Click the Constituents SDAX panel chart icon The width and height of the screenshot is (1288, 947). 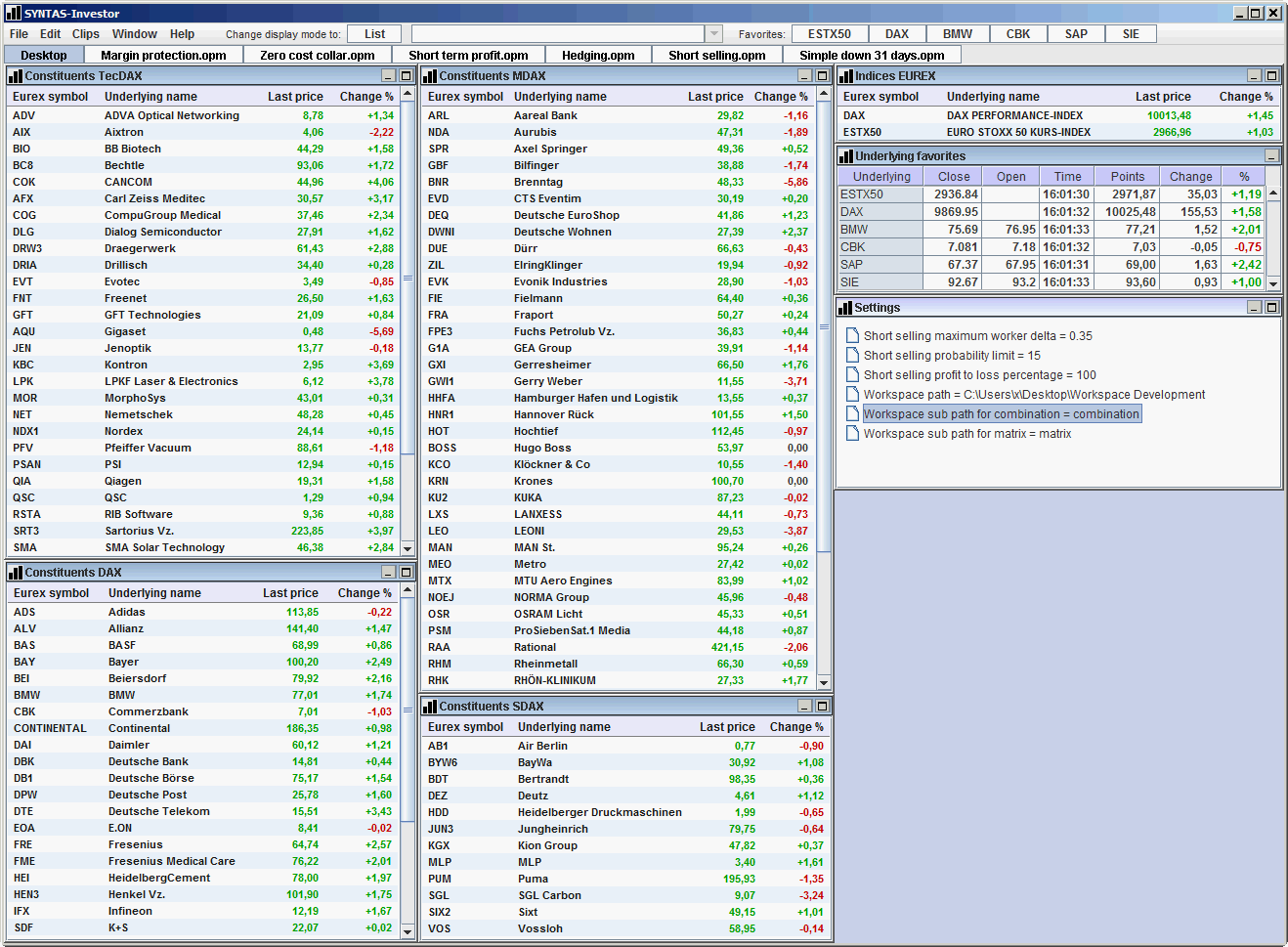click(x=430, y=707)
